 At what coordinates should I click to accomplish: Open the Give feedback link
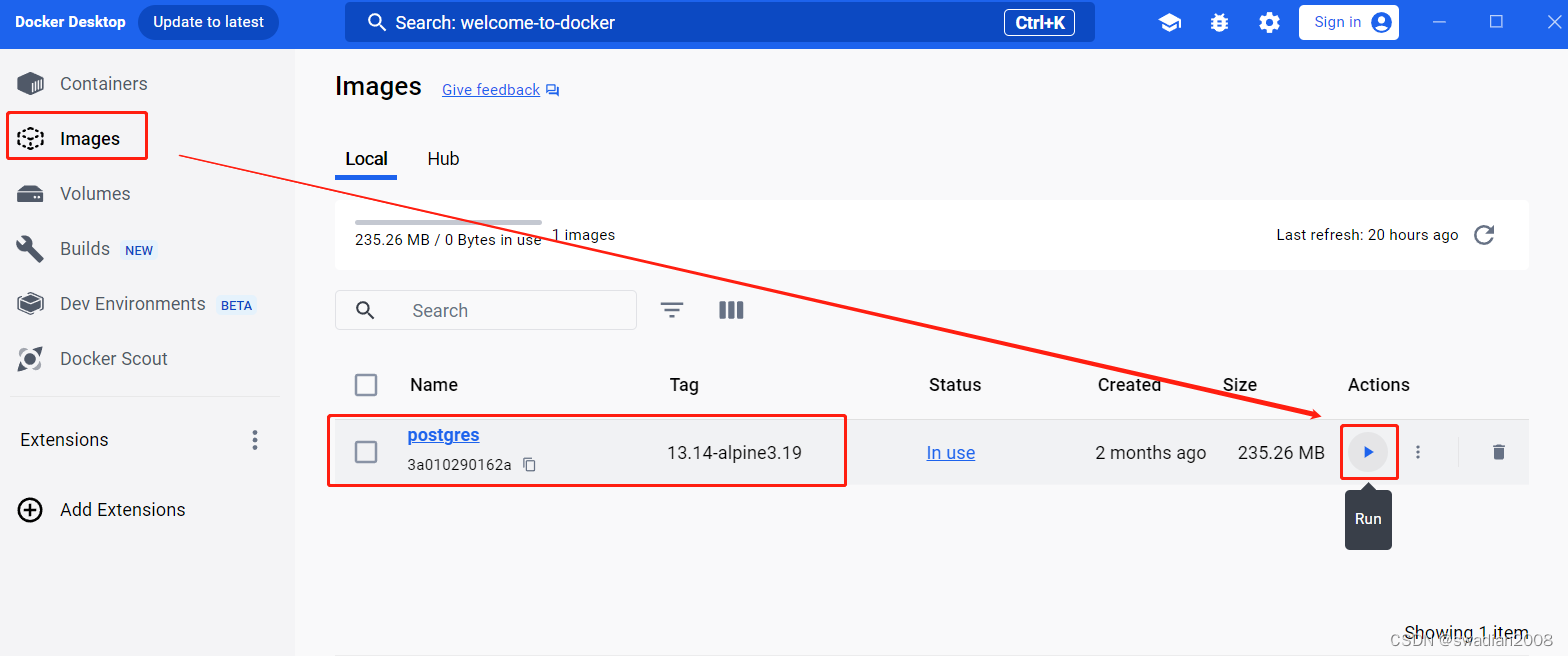point(491,90)
